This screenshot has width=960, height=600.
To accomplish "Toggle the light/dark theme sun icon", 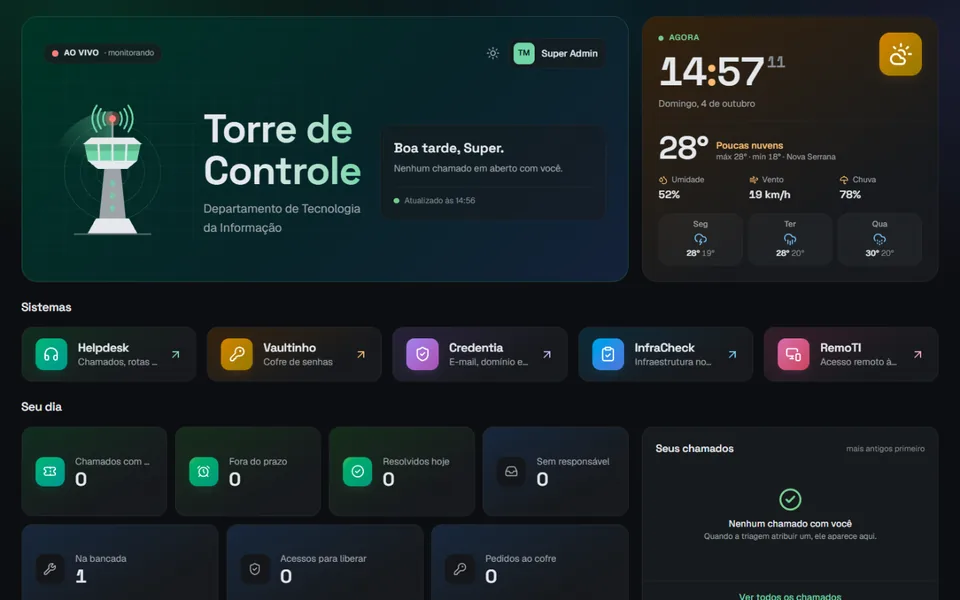I will (493, 53).
